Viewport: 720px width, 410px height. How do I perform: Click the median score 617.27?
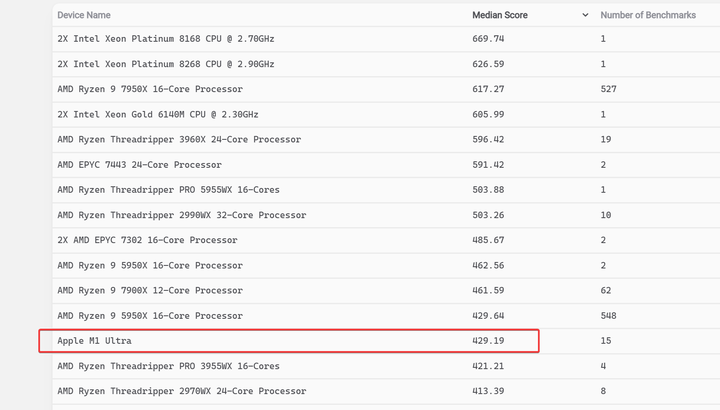[x=488, y=89]
